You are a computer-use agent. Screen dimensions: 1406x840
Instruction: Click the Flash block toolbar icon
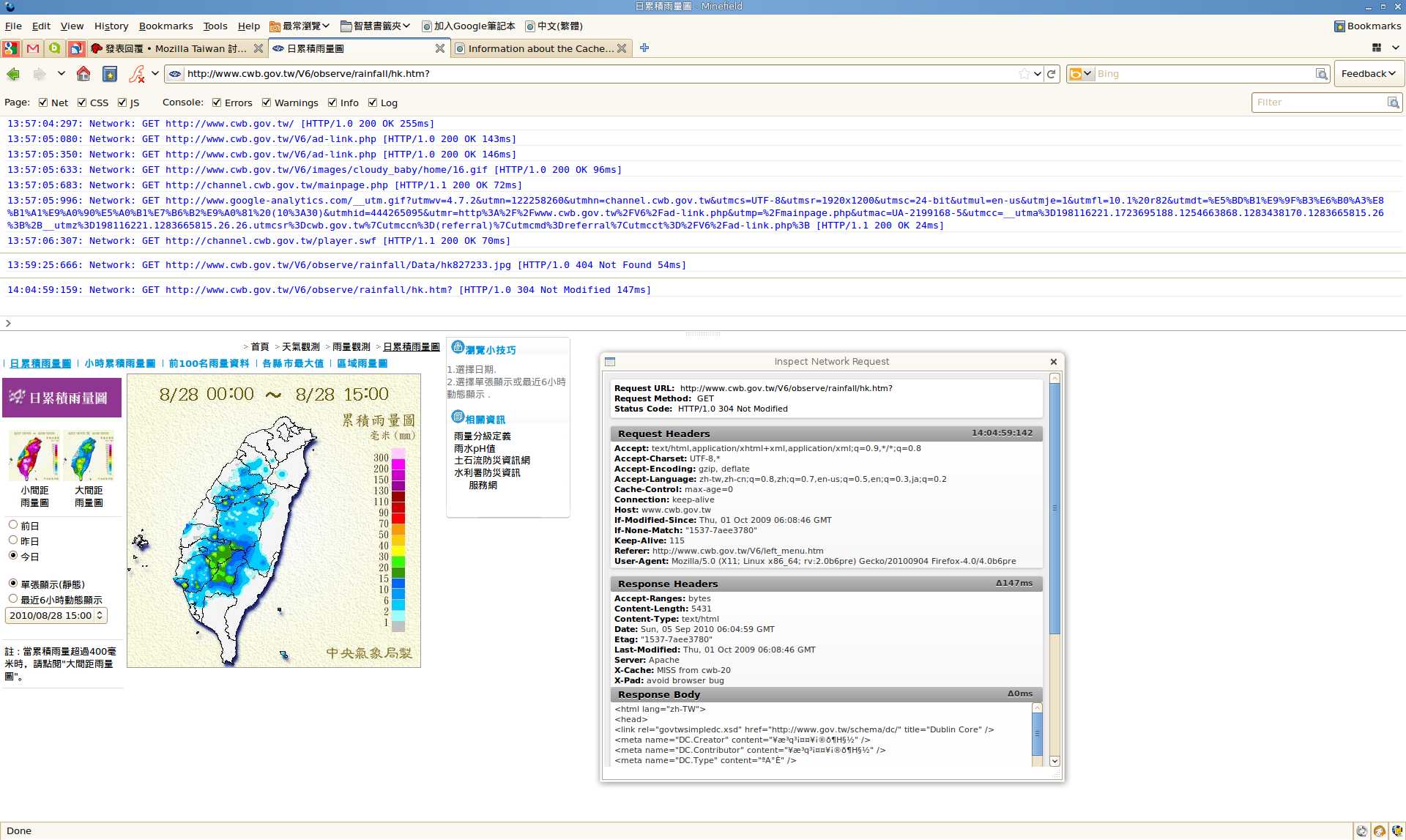click(x=137, y=74)
